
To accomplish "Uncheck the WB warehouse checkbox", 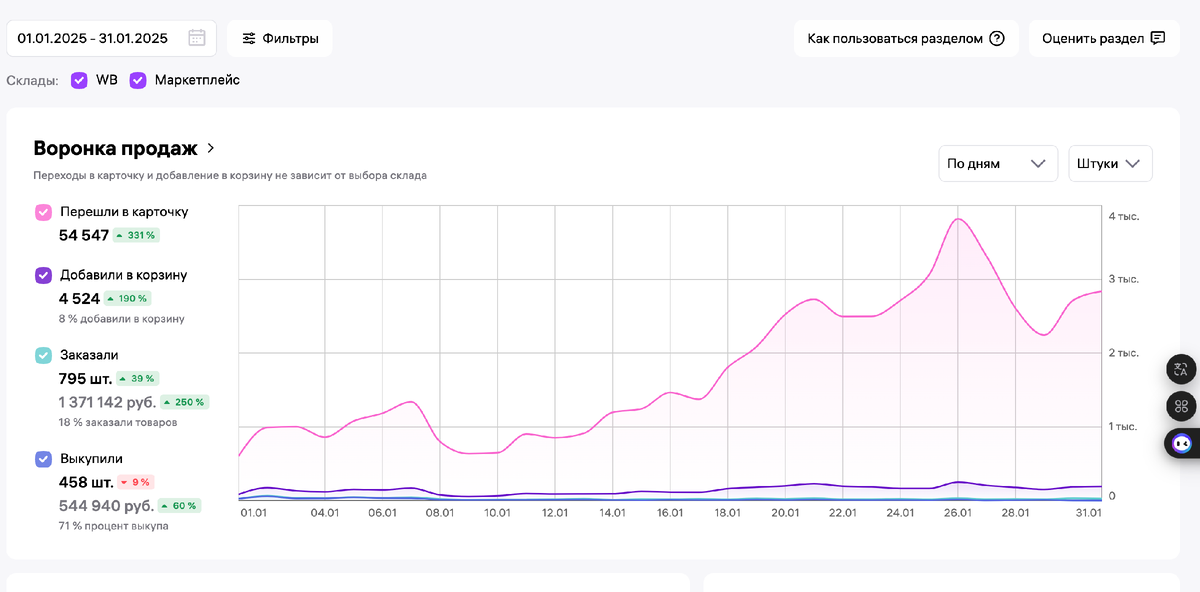I will click(79, 80).
